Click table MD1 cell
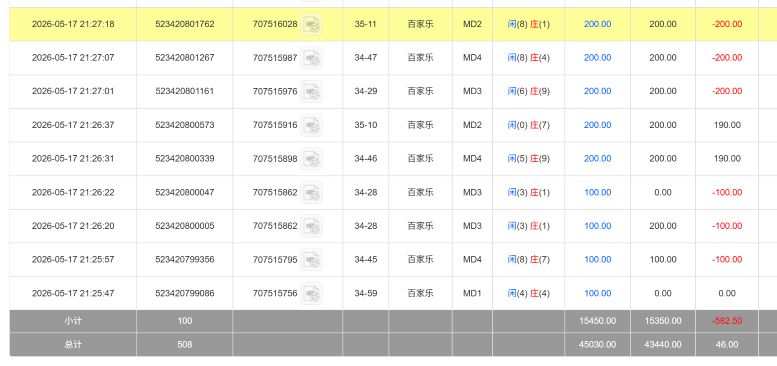777x366 pixels. 472,293
